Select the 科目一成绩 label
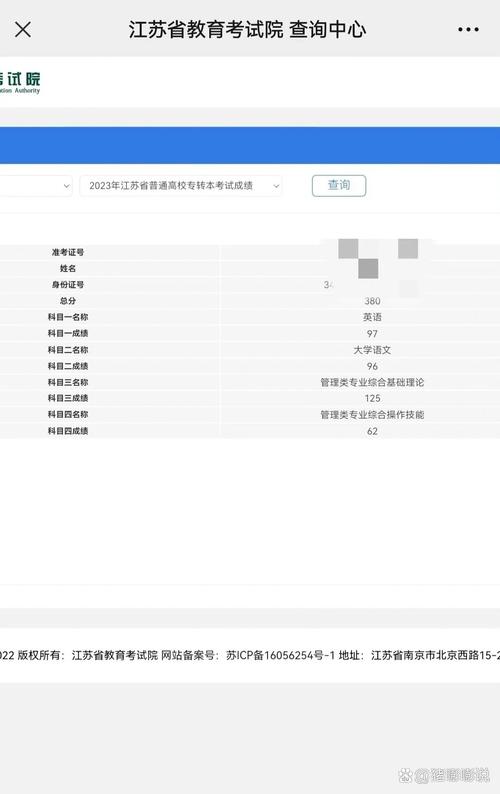500x794 pixels. point(68,333)
